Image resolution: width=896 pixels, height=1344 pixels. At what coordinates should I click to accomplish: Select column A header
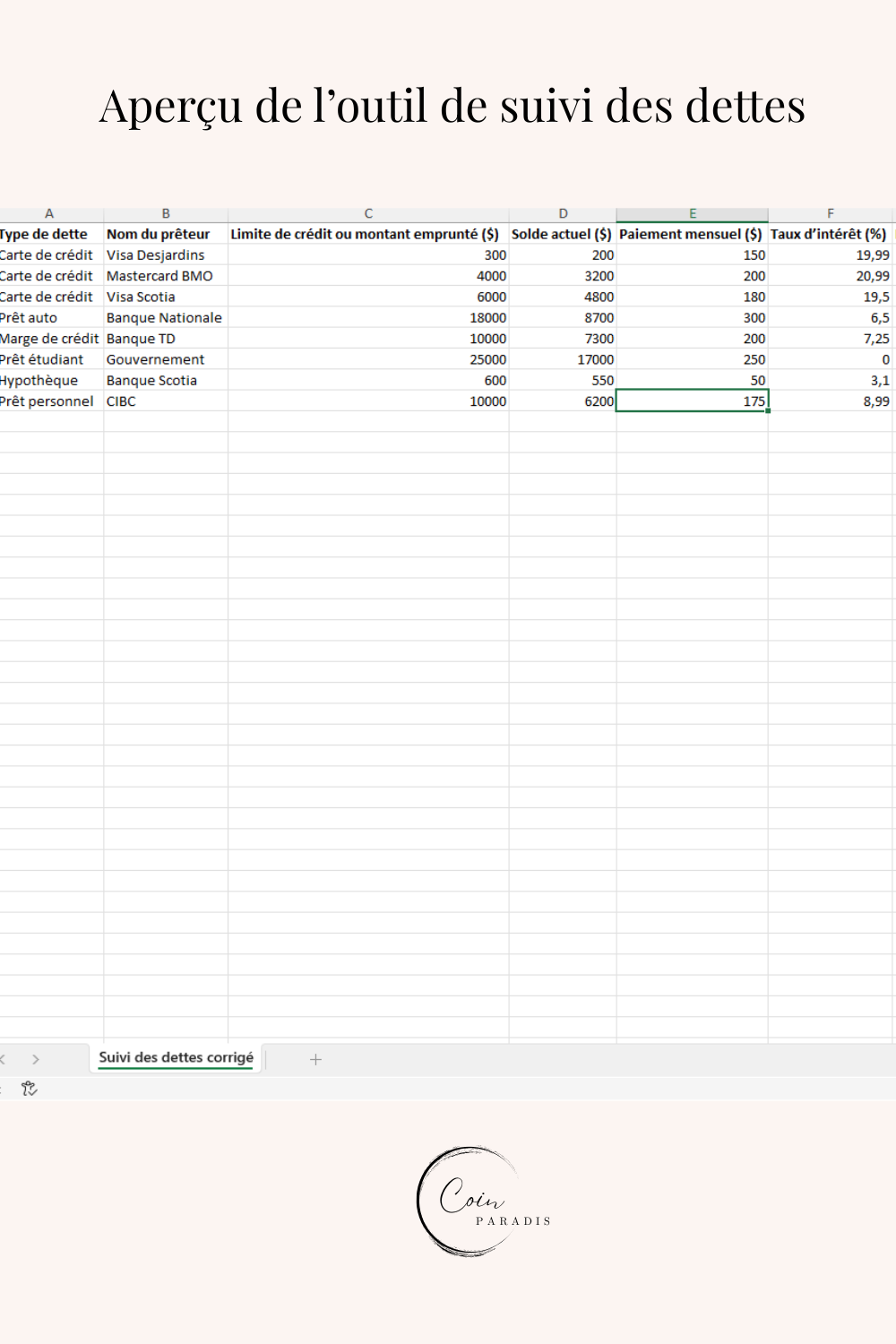point(49,213)
